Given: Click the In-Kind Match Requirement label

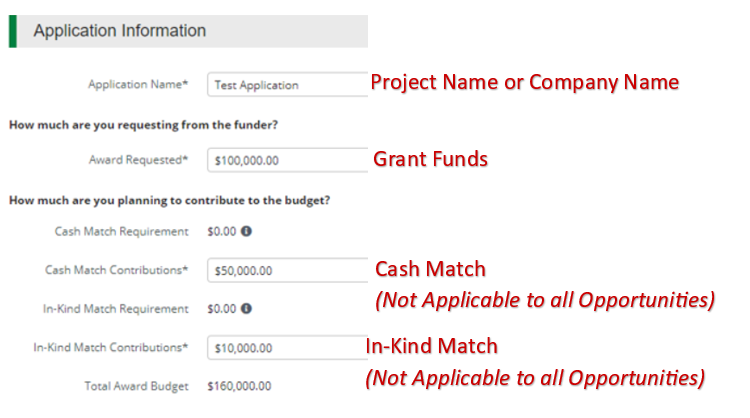Looking at the screenshot, I should tap(115, 309).
